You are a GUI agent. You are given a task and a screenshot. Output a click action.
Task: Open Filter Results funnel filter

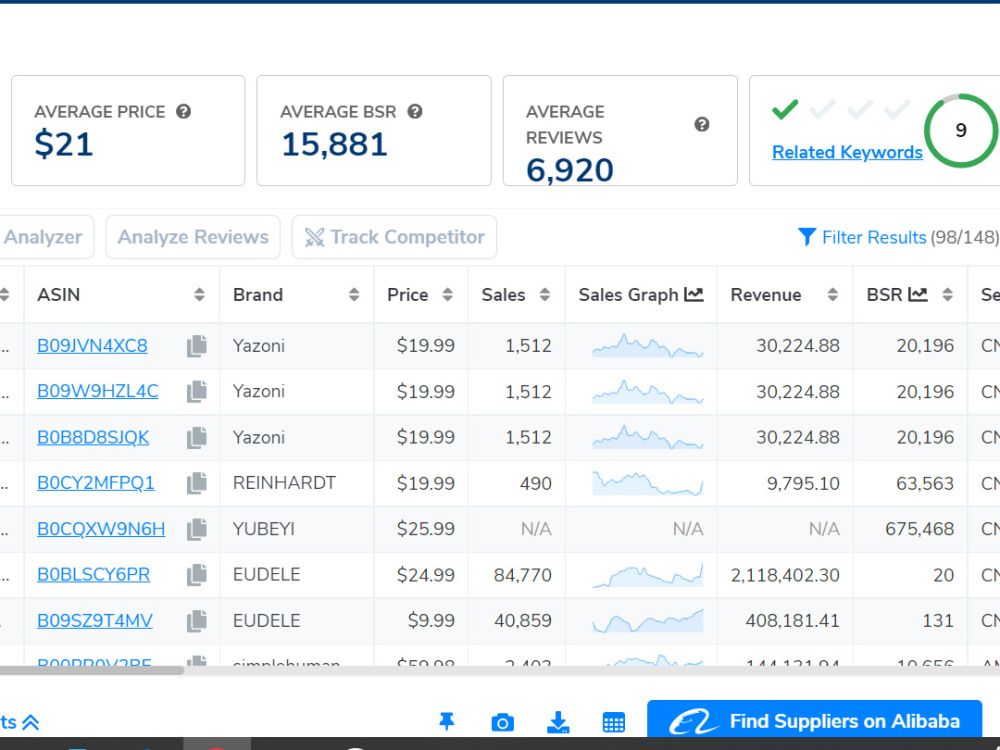[x=898, y=237]
